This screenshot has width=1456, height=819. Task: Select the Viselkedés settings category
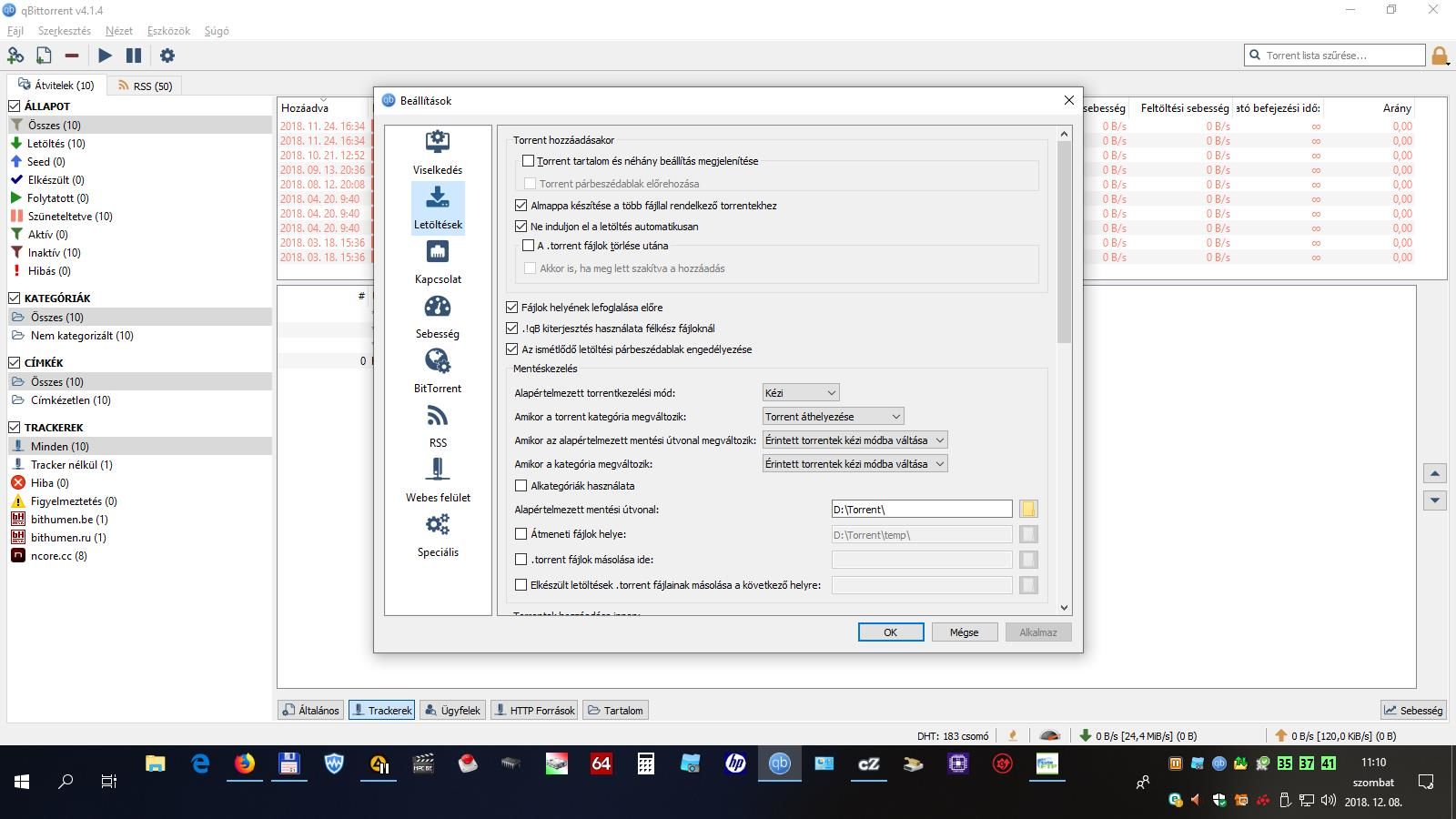(x=438, y=153)
